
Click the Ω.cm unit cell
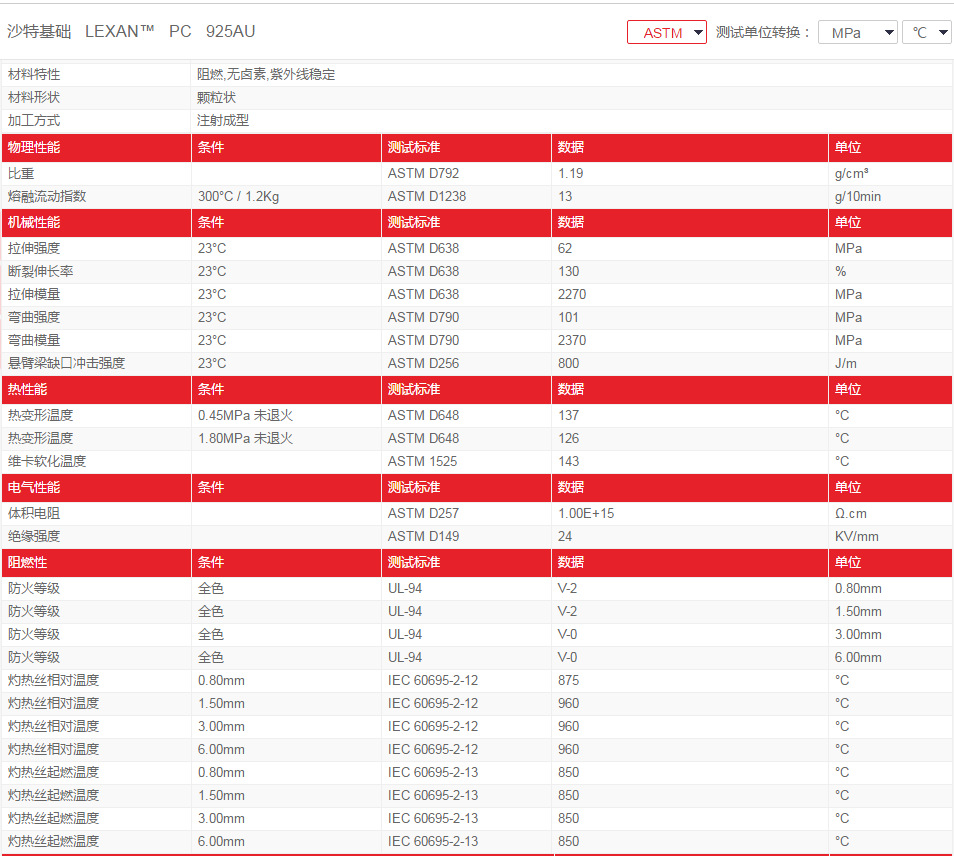pos(851,513)
